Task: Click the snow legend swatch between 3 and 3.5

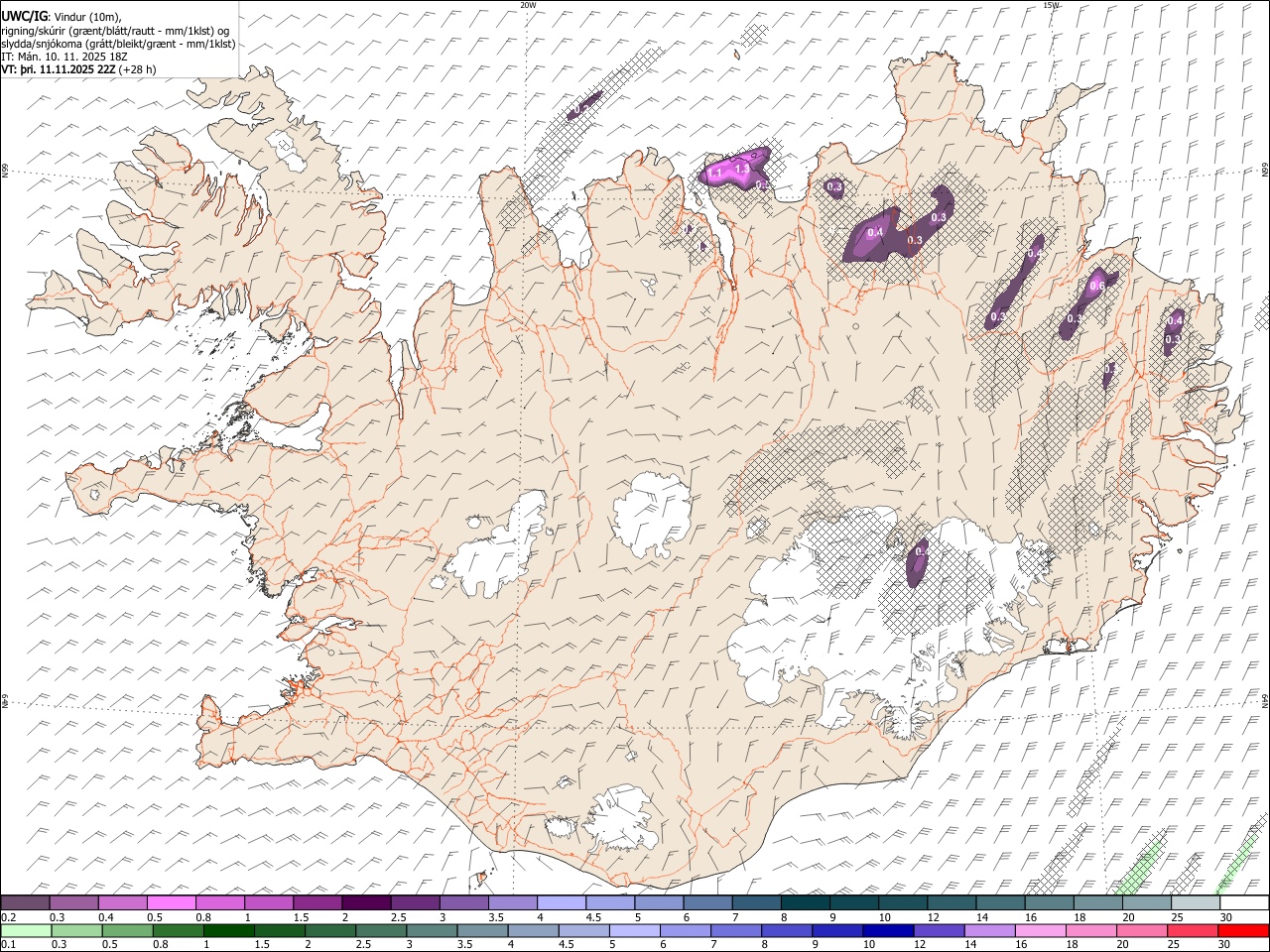Action: (463, 902)
